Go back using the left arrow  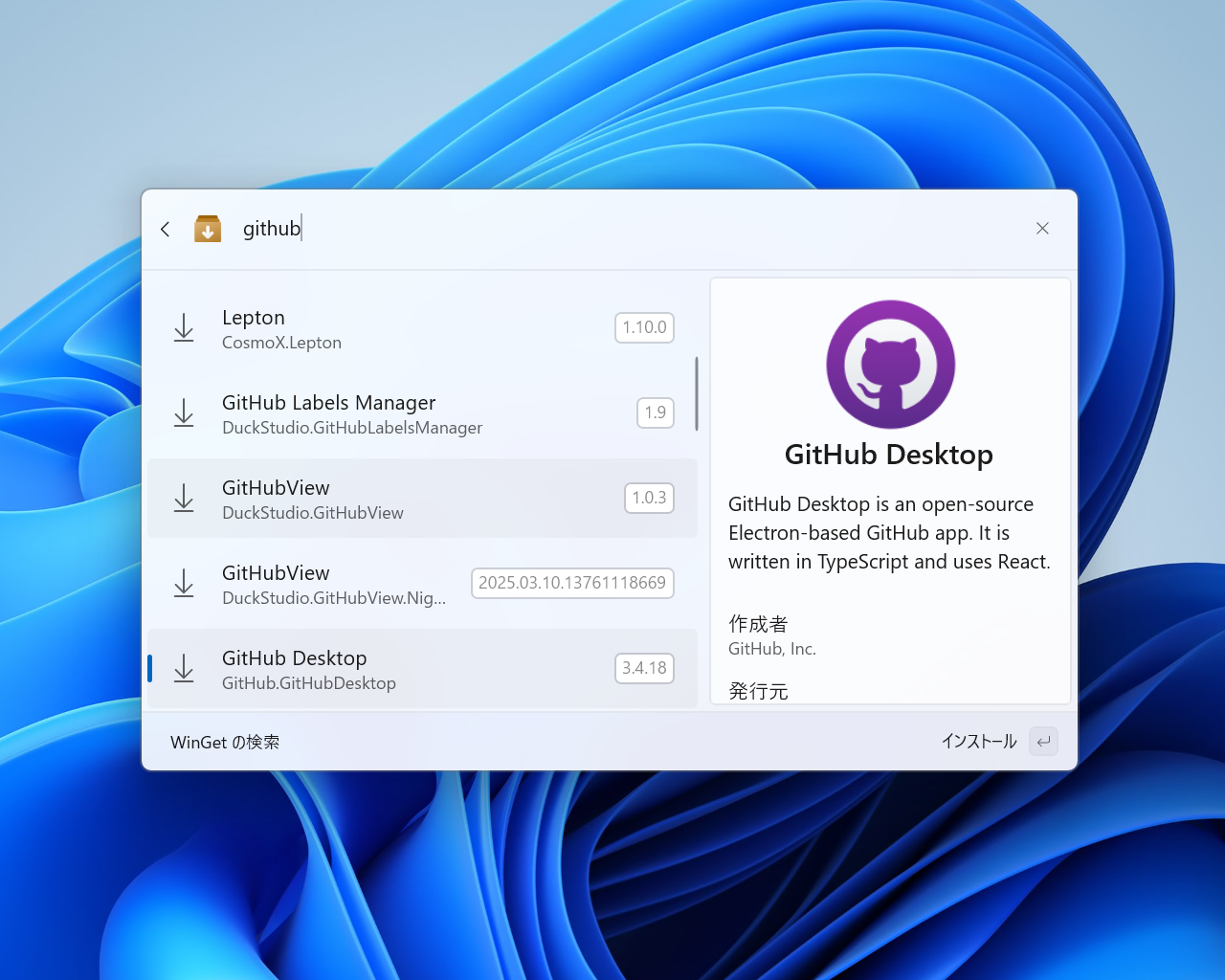tap(166, 229)
